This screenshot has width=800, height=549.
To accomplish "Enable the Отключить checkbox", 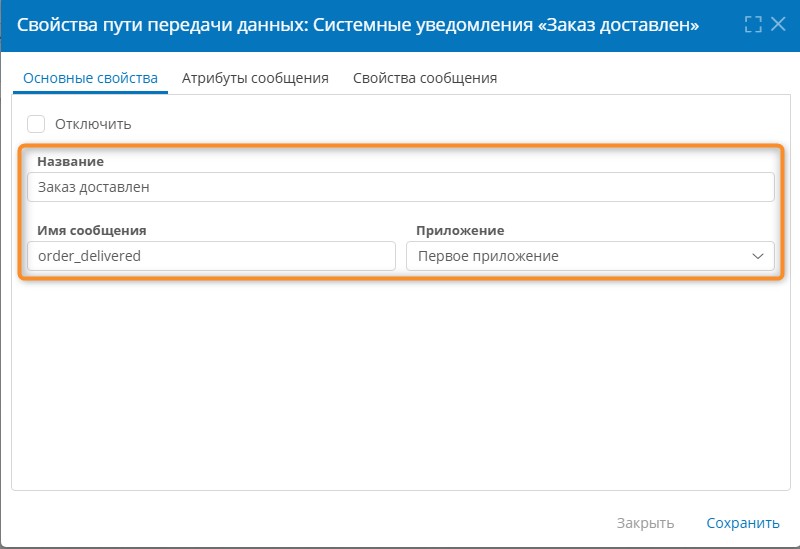I will (36, 124).
